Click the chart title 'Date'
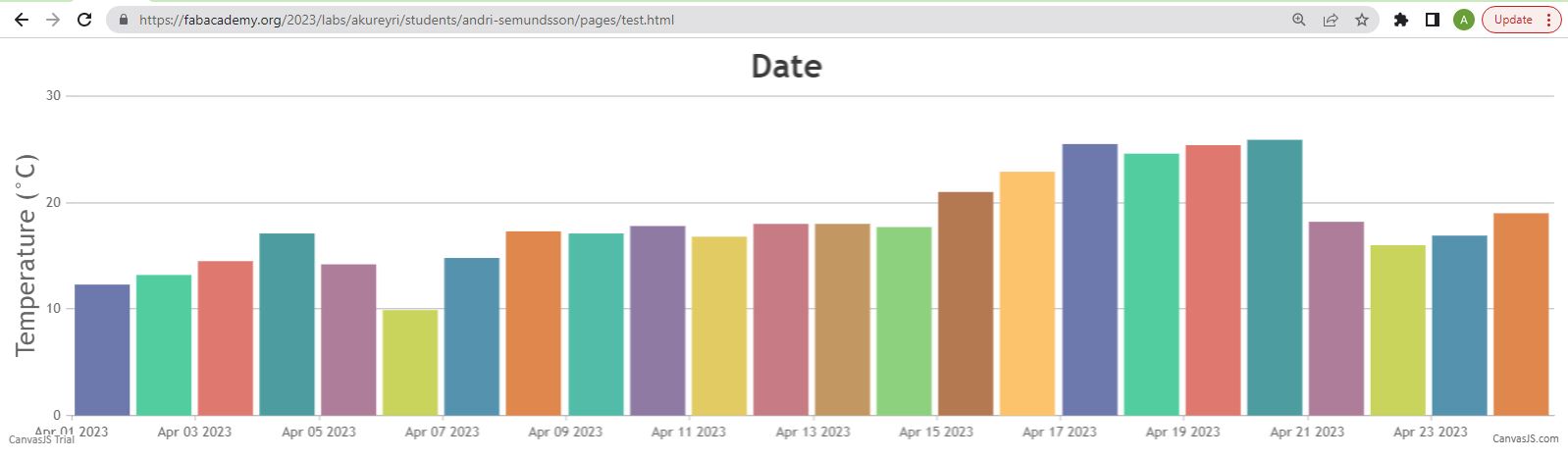 point(786,66)
